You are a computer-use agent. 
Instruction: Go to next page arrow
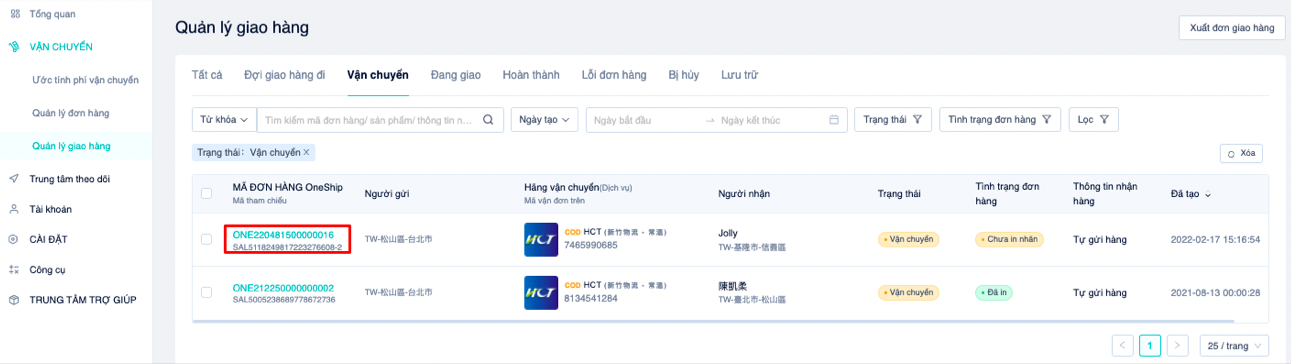coord(1178,346)
